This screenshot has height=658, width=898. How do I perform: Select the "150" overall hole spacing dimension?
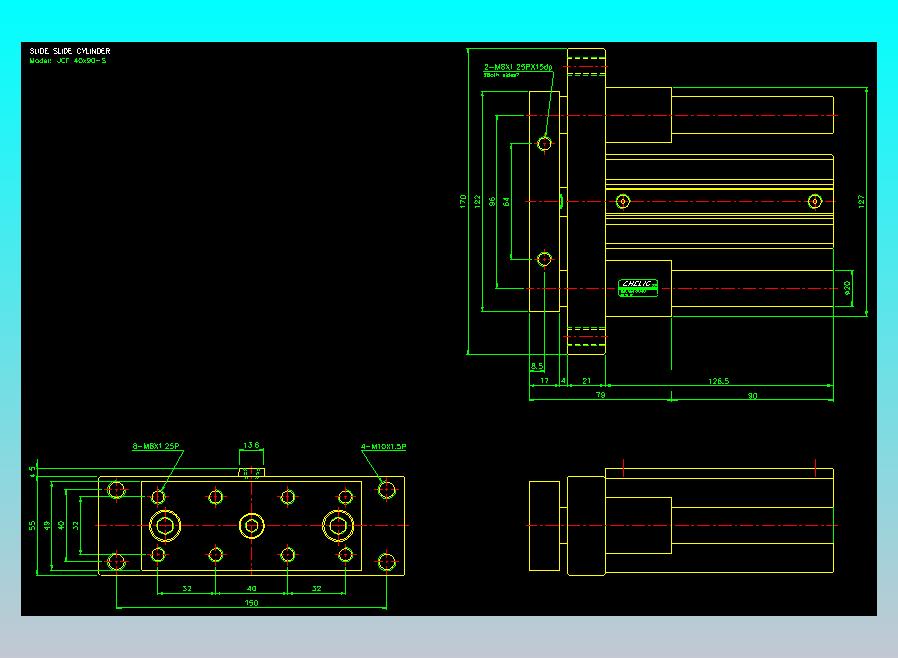click(251, 603)
